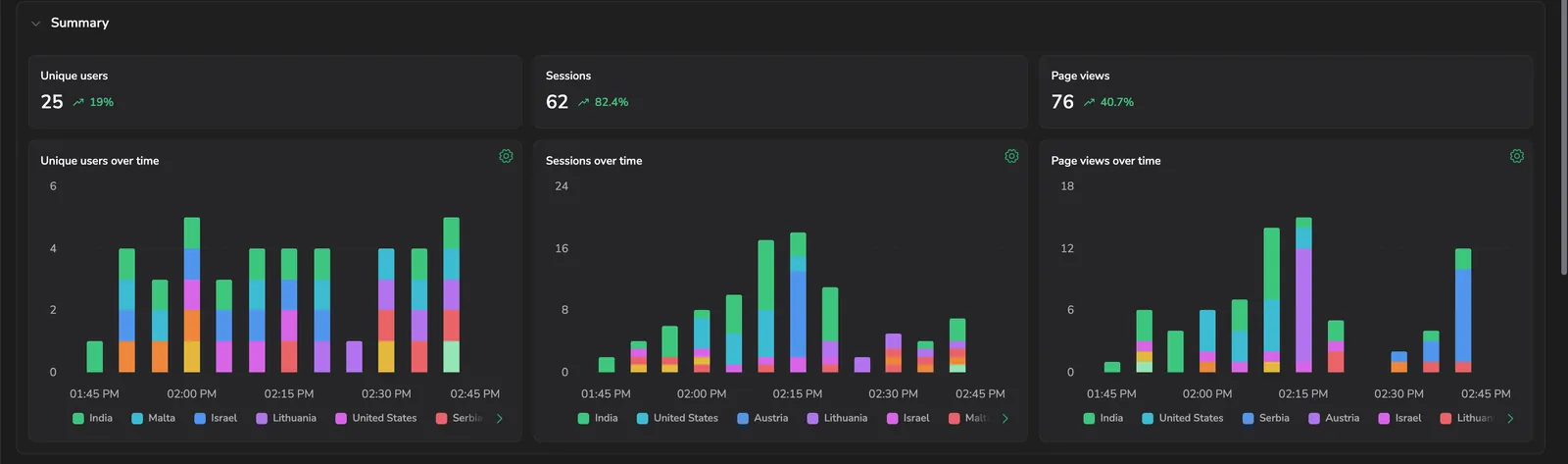Toggle United States in Sessions legend
The height and width of the screenshot is (464, 1568).
(677, 418)
